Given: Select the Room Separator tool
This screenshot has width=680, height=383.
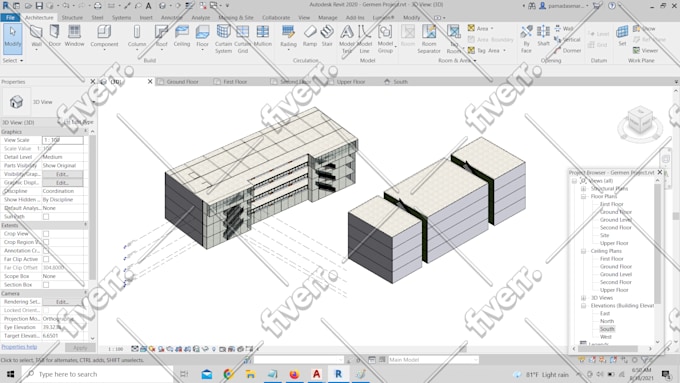Looking at the screenshot, I should click(x=429, y=39).
